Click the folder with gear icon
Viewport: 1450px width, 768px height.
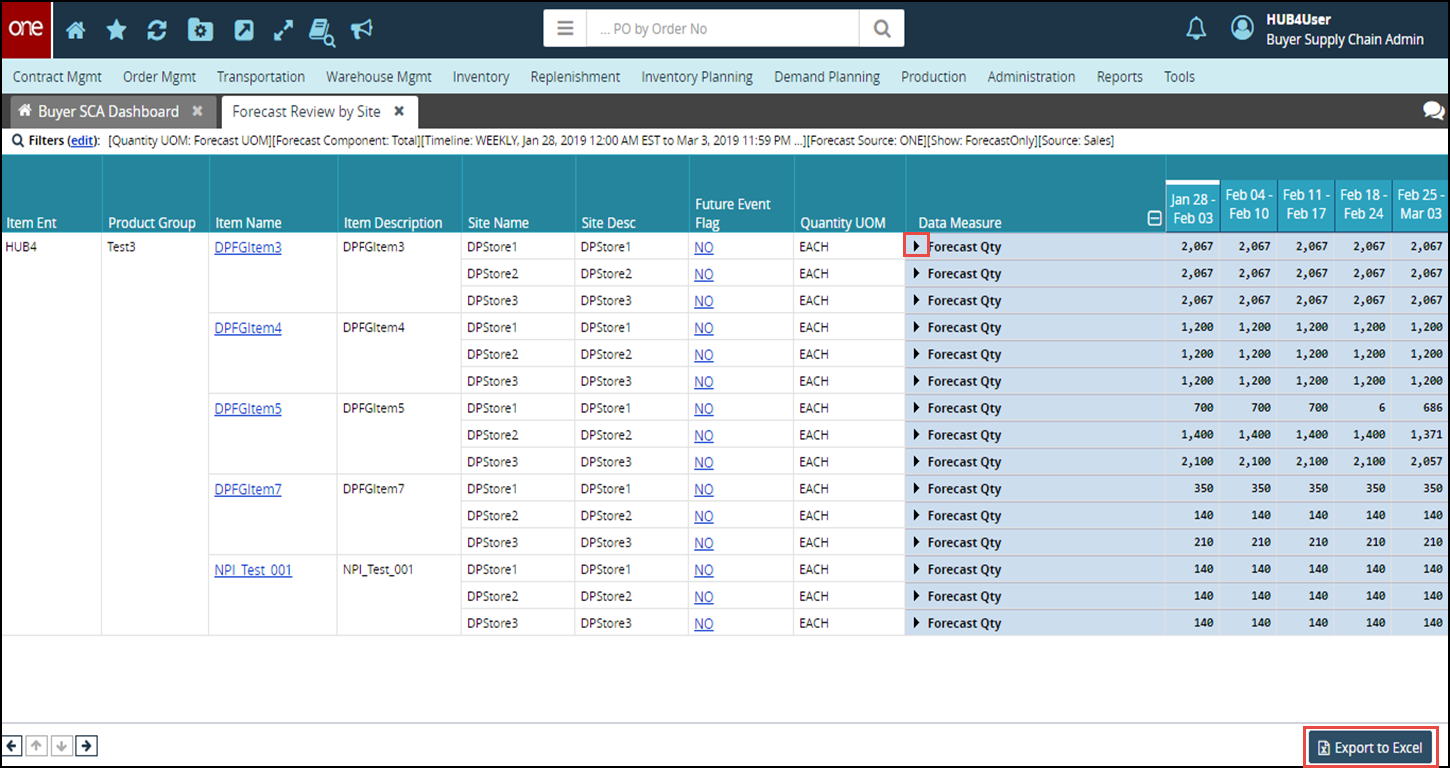coord(200,30)
